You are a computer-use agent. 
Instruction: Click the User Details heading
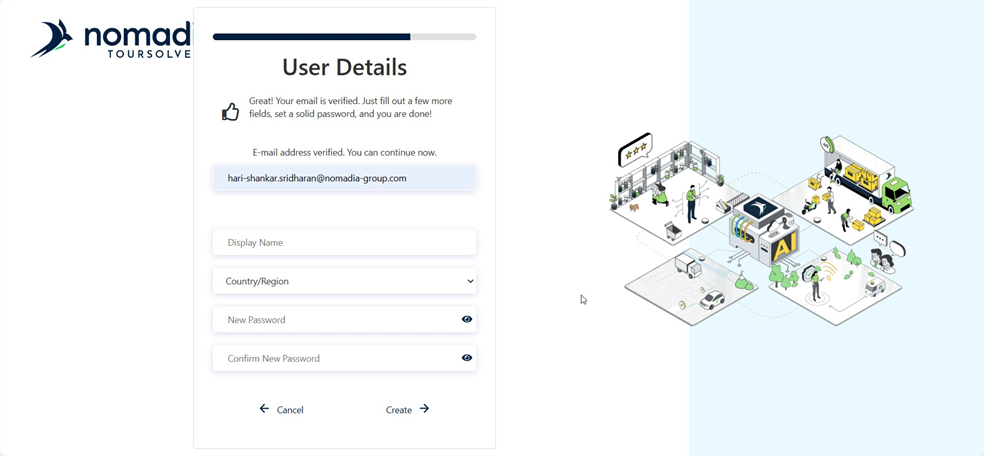click(344, 67)
